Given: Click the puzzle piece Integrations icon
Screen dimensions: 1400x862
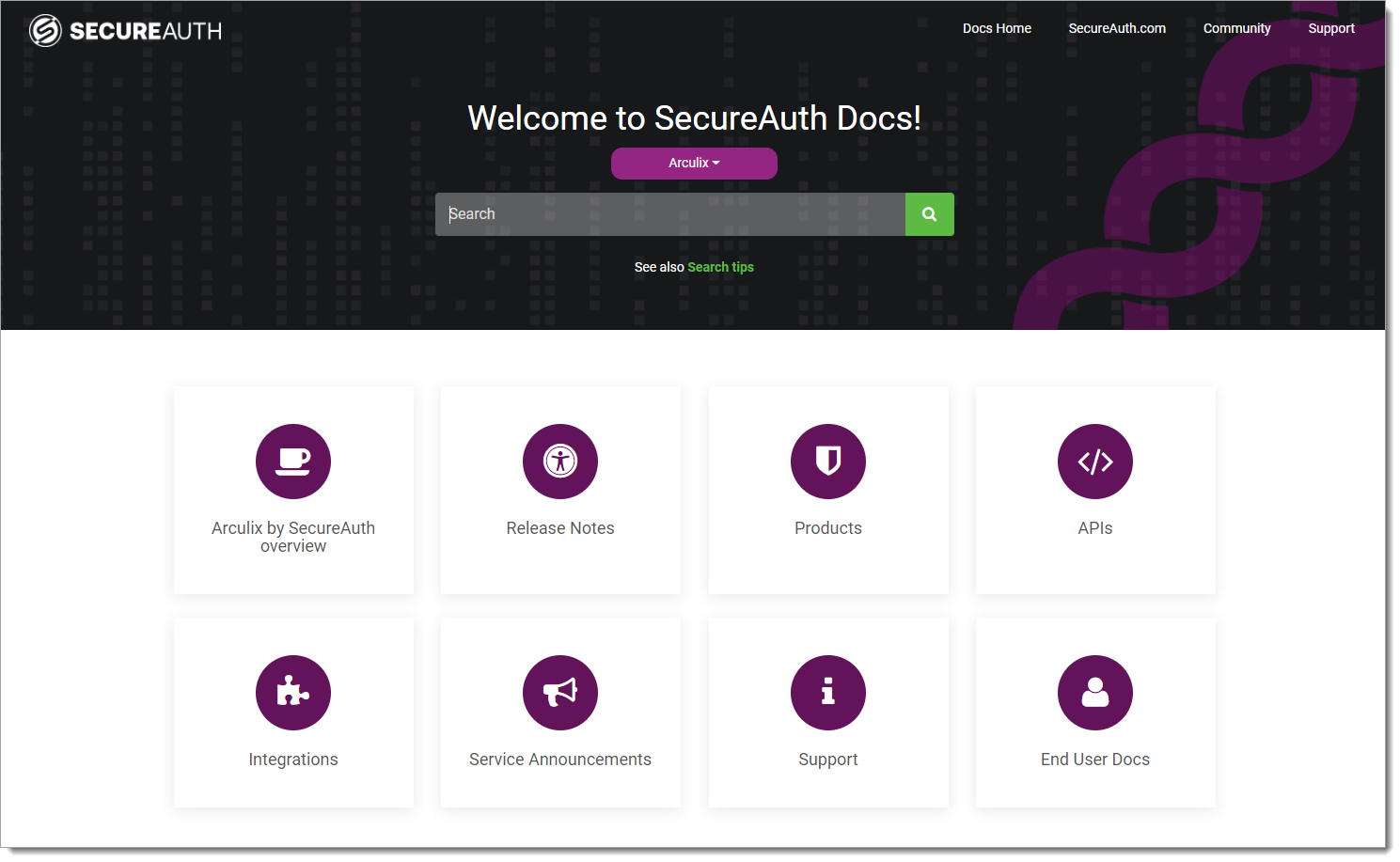Looking at the screenshot, I should (293, 693).
